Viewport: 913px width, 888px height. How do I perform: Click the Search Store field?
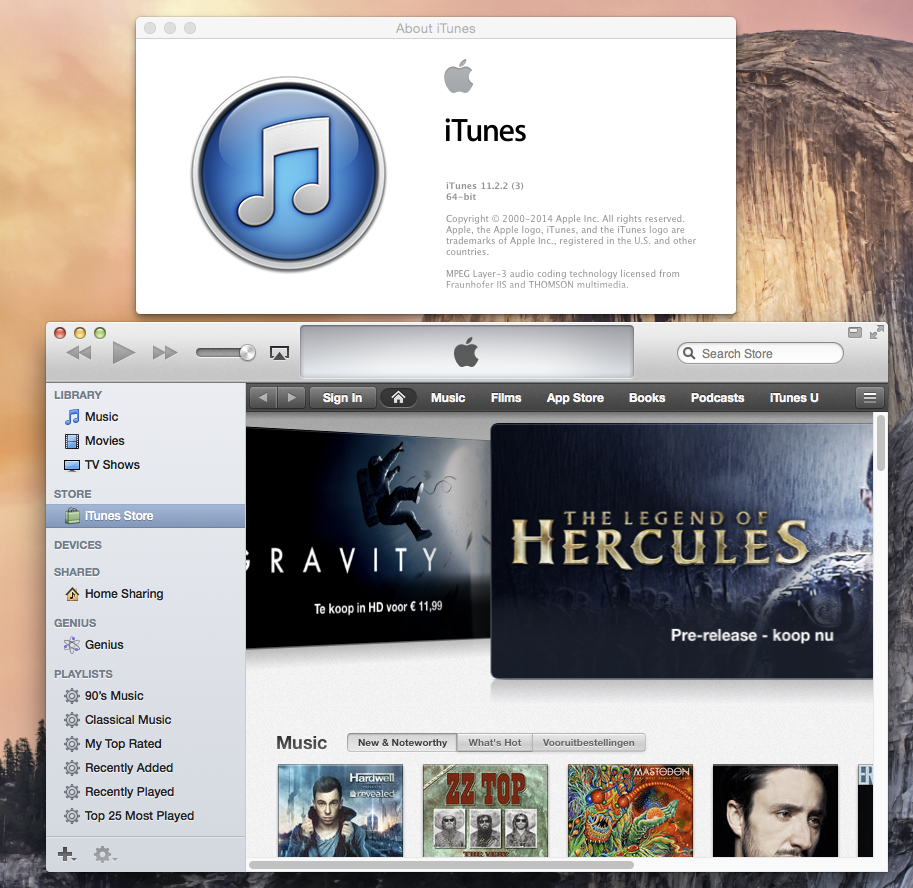tap(760, 353)
